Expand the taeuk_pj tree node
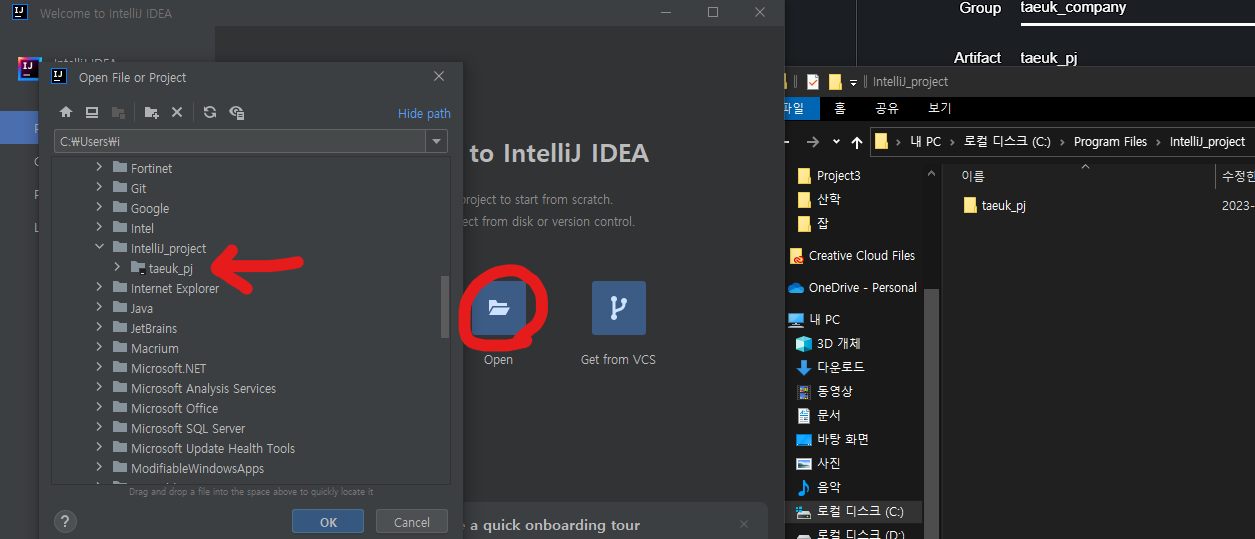Viewport: 1255px width, 539px height. tap(117, 267)
